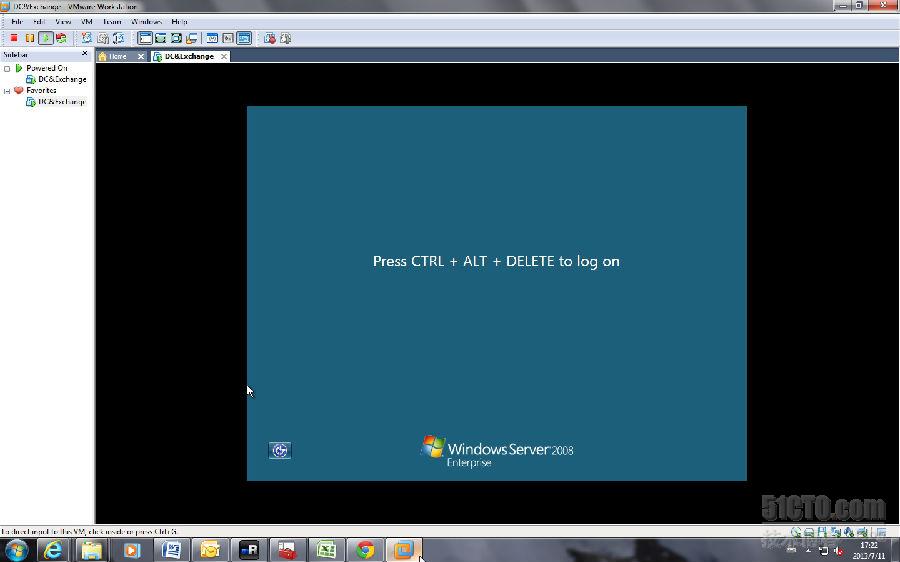
Task: Open the VM menu
Action: (87, 21)
